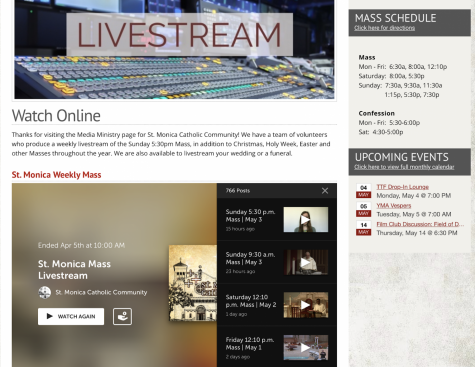
Task: Select the Sunday 5:30 p.m. Mass post title
Action: pos(250,216)
